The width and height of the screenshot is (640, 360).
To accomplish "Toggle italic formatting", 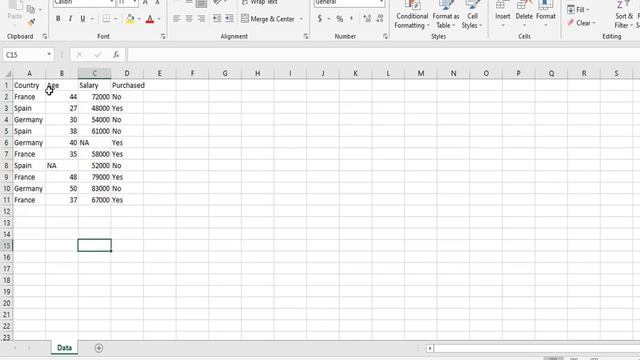I will coord(70,19).
